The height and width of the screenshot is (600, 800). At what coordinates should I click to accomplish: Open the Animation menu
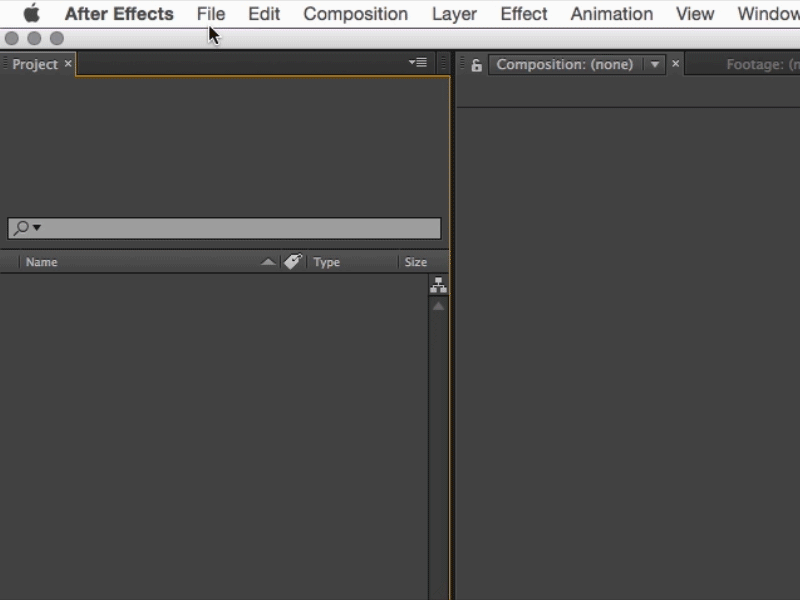coord(611,14)
